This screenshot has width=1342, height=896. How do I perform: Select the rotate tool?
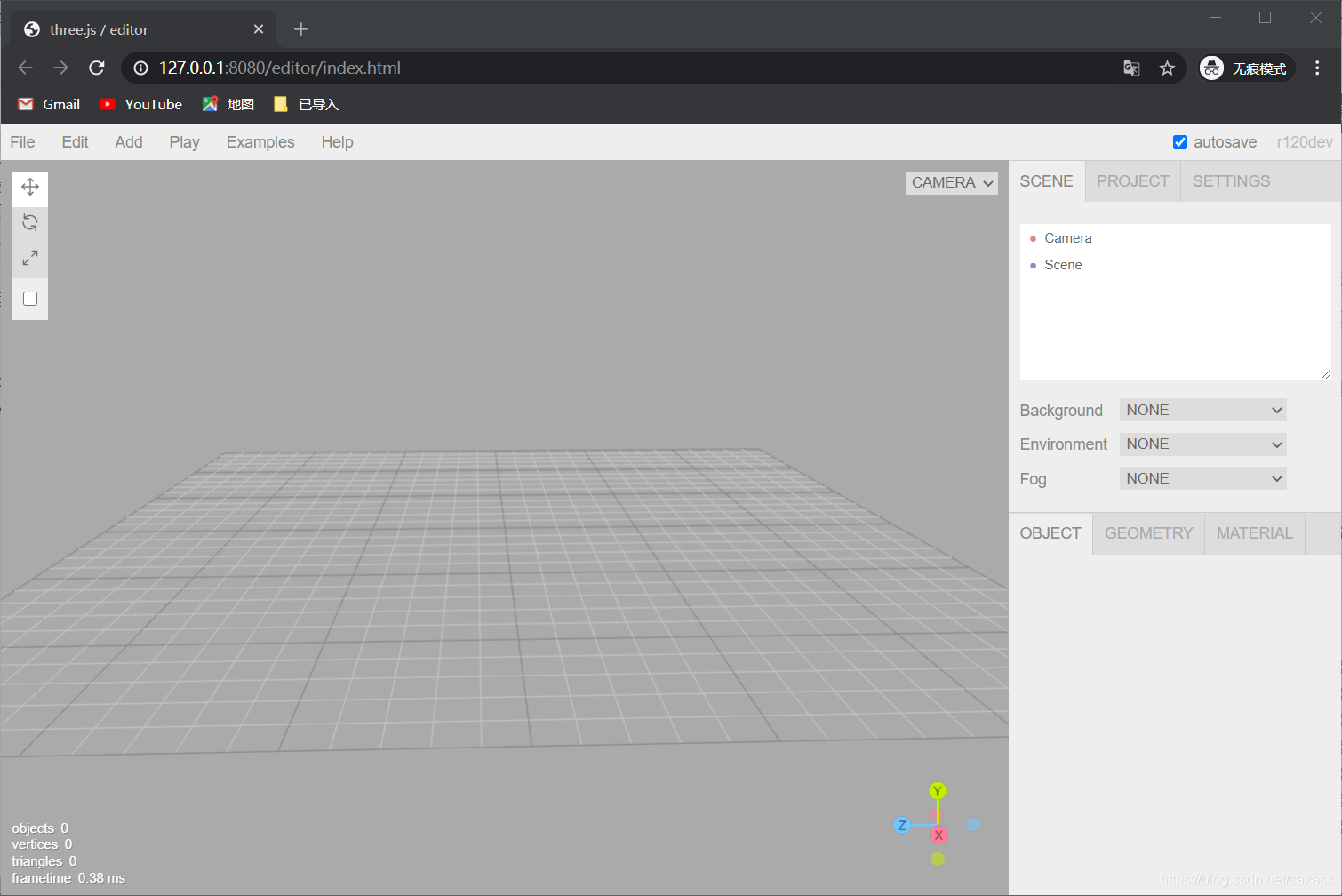pyautogui.click(x=29, y=221)
